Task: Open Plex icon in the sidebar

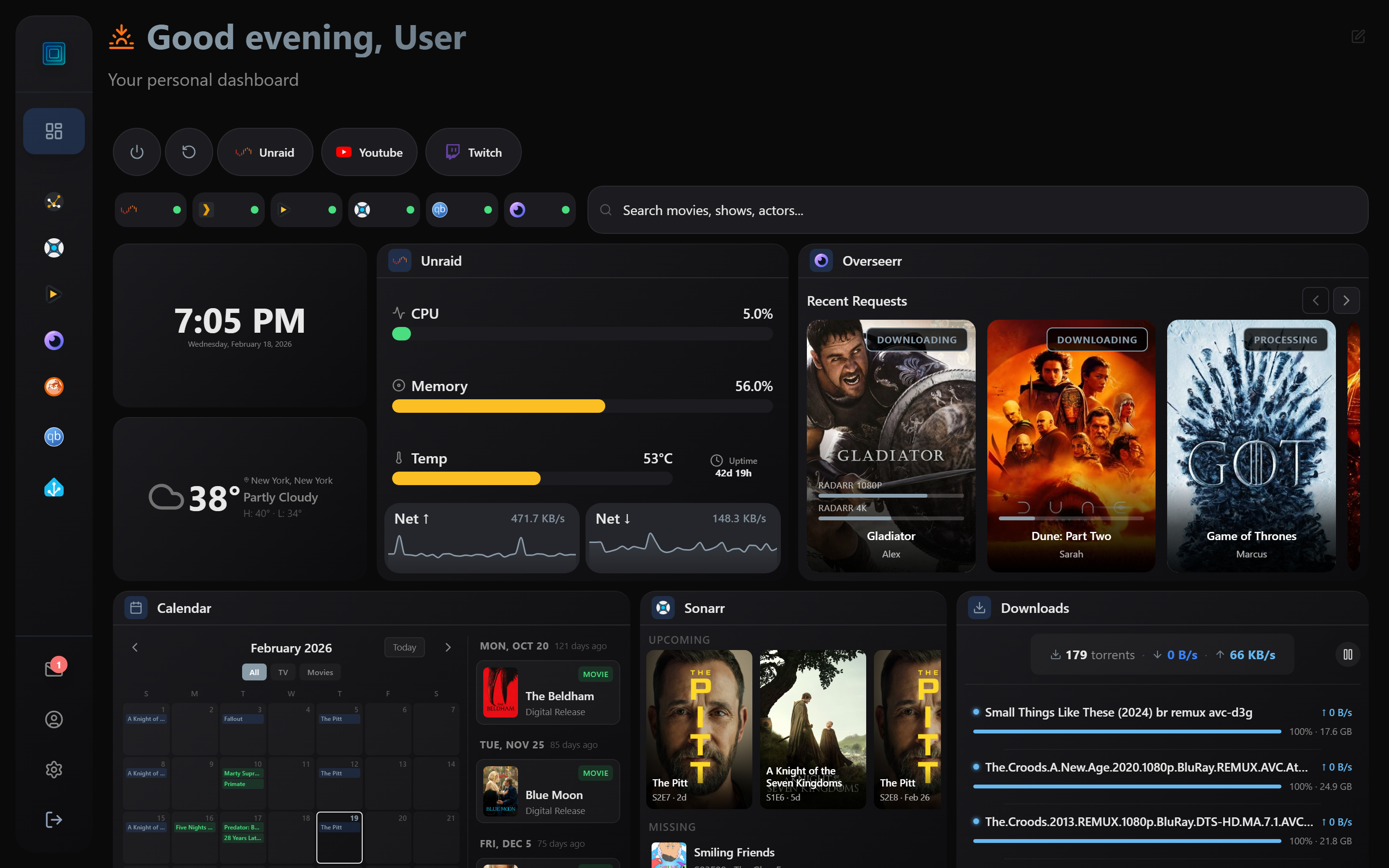Action: (x=54, y=202)
